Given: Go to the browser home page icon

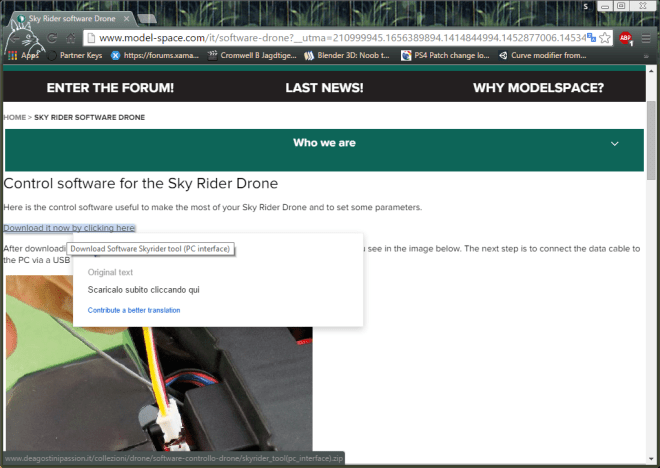Looking at the screenshot, I should (72, 38).
